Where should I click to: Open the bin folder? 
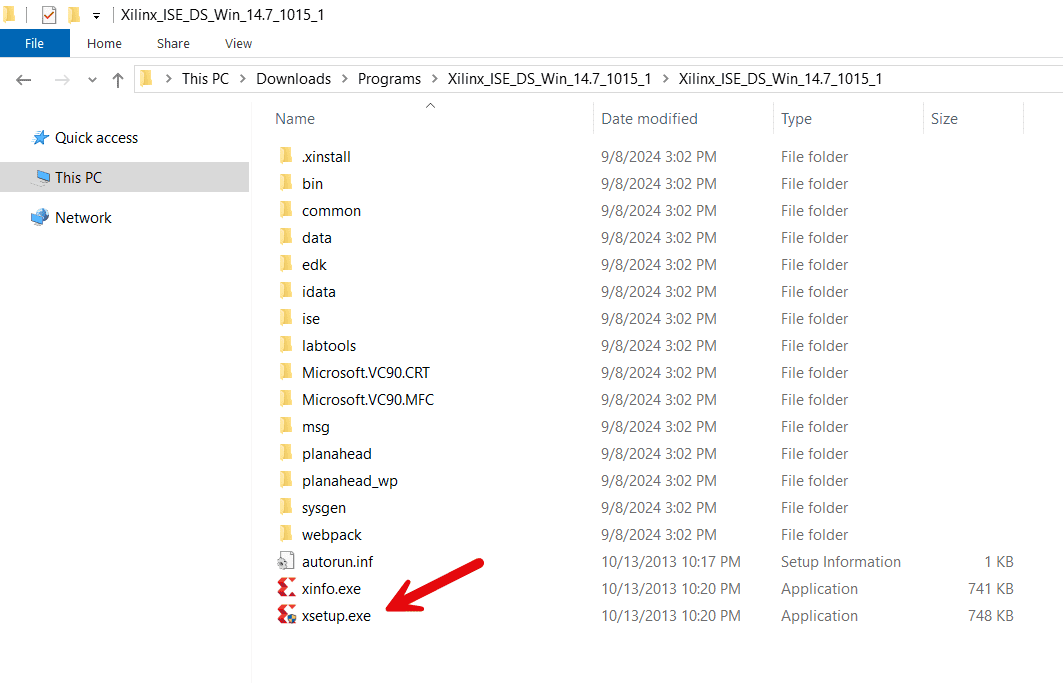click(313, 183)
